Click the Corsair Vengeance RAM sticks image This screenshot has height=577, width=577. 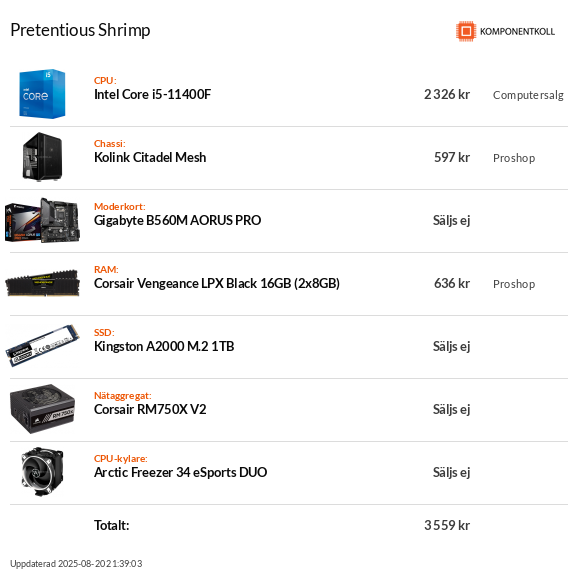[x=42, y=283]
